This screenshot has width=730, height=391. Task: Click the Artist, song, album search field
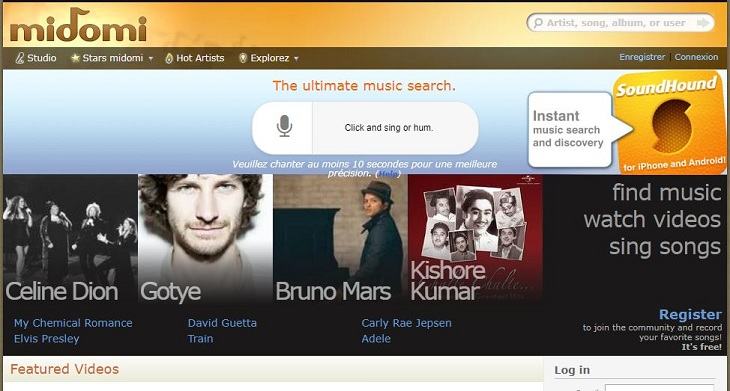[x=621, y=22]
